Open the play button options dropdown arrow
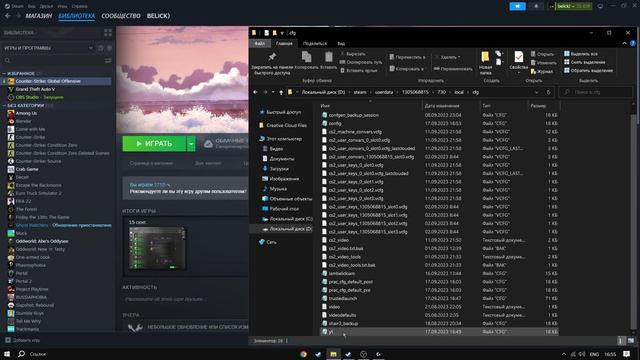The height and width of the screenshot is (360, 640). (x=191, y=144)
